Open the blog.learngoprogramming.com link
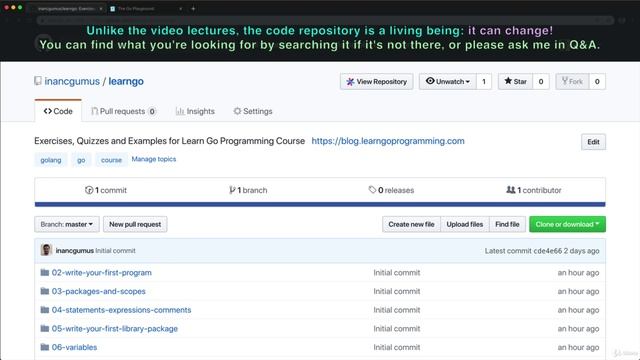Viewport: 640px width, 360px height. (388, 141)
